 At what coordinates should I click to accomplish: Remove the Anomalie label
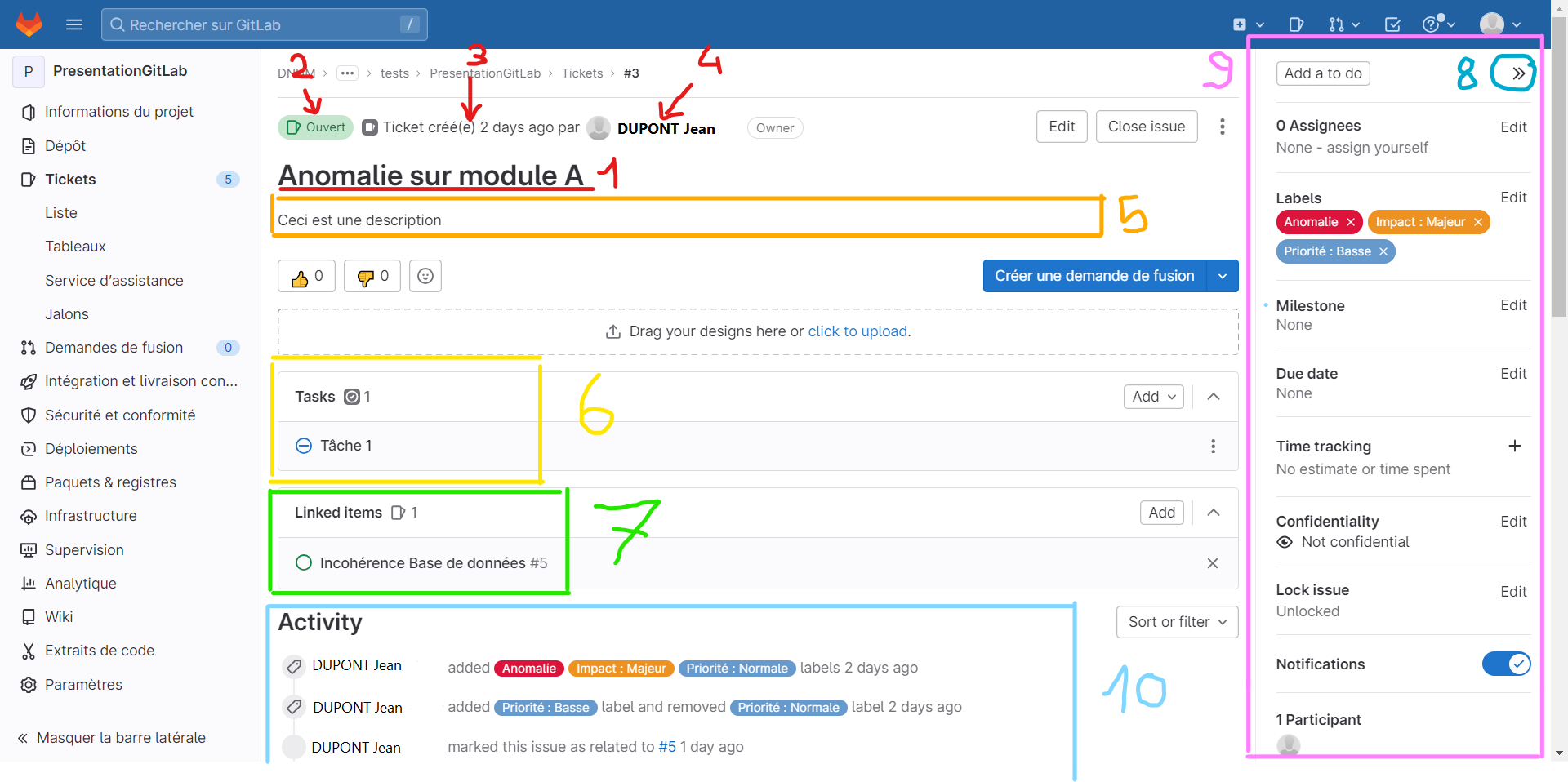click(x=1351, y=222)
